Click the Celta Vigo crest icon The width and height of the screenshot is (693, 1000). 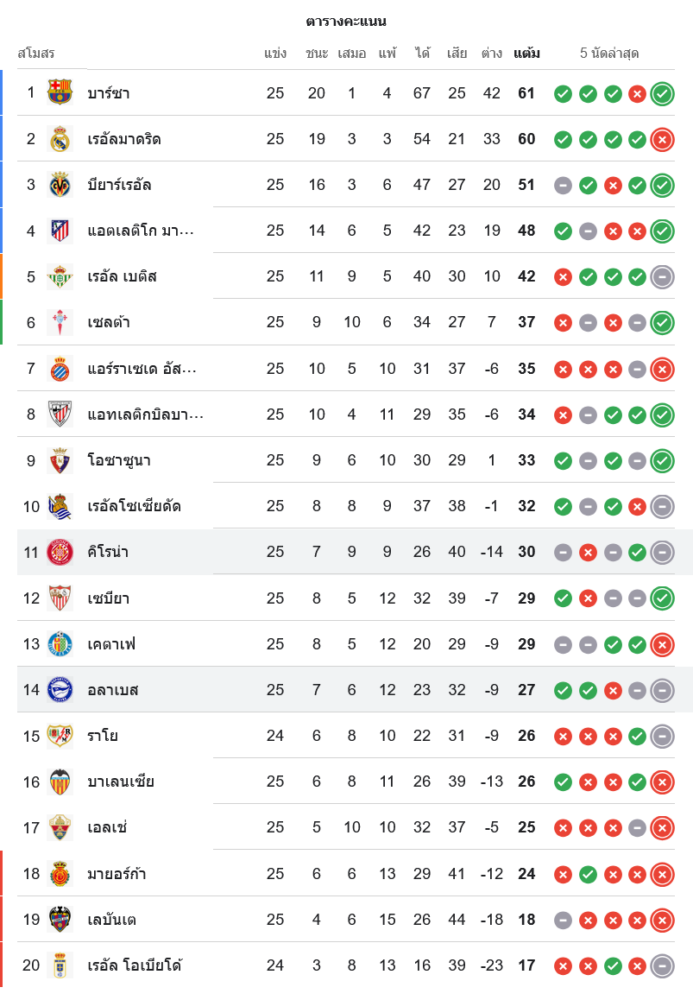60,322
